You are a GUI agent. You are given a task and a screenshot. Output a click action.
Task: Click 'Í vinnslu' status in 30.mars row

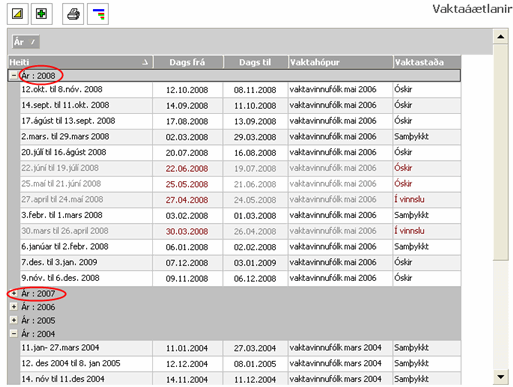(x=409, y=231)
